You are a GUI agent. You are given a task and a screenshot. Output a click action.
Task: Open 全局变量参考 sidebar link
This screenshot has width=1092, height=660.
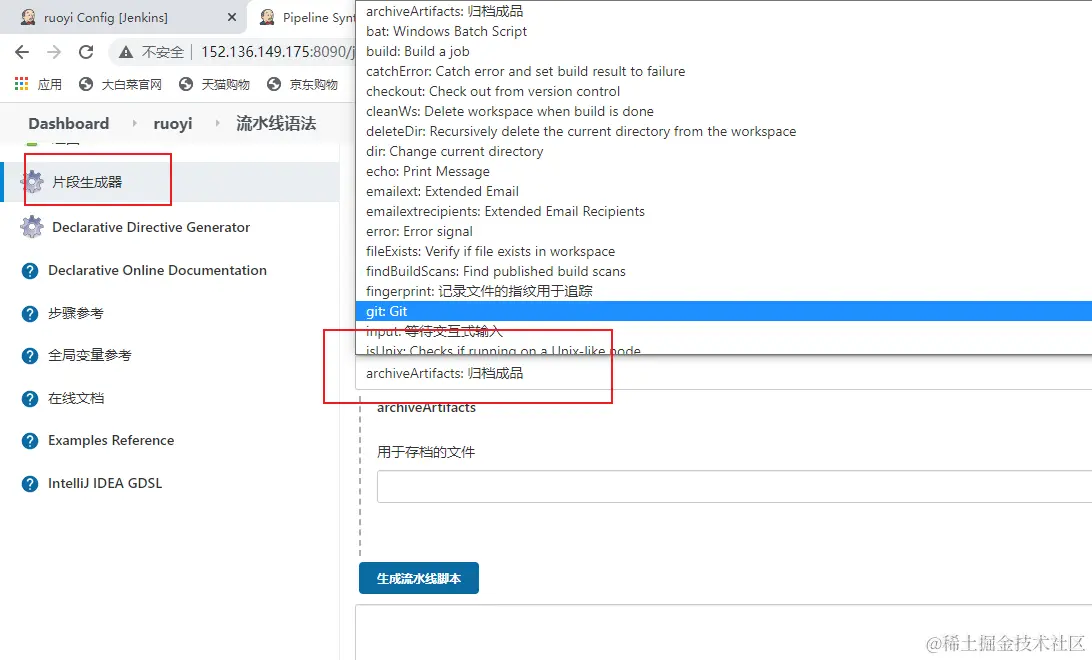tap(89, 356)
